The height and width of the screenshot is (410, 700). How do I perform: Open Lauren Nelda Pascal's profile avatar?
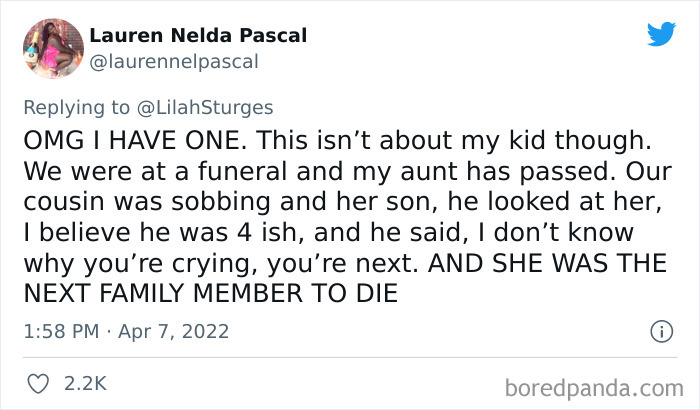(52, 48)
